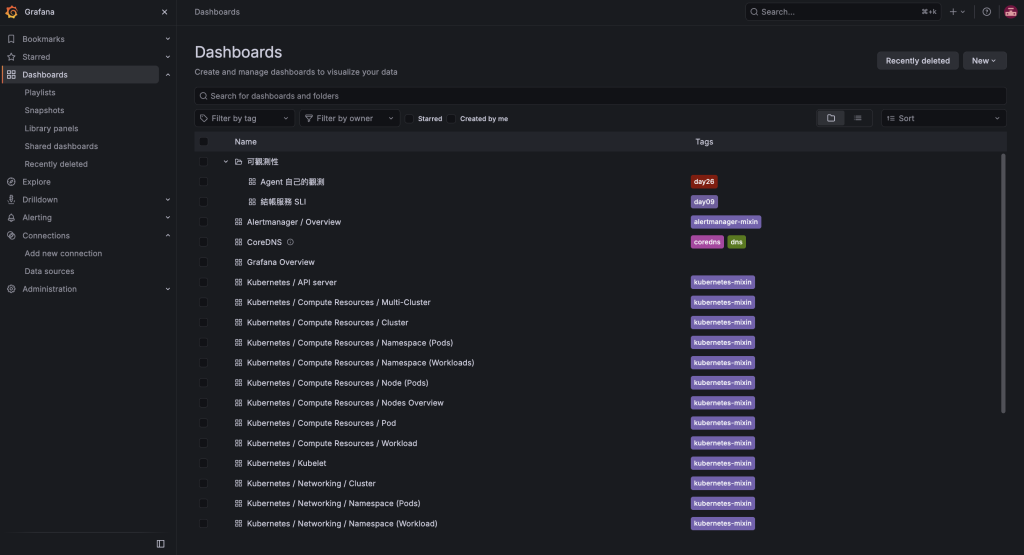The width and height of the screenshot is (1024, 555).
Task: Click the Bookmarks icon in sidebar
Action: [x=11, y=39]
